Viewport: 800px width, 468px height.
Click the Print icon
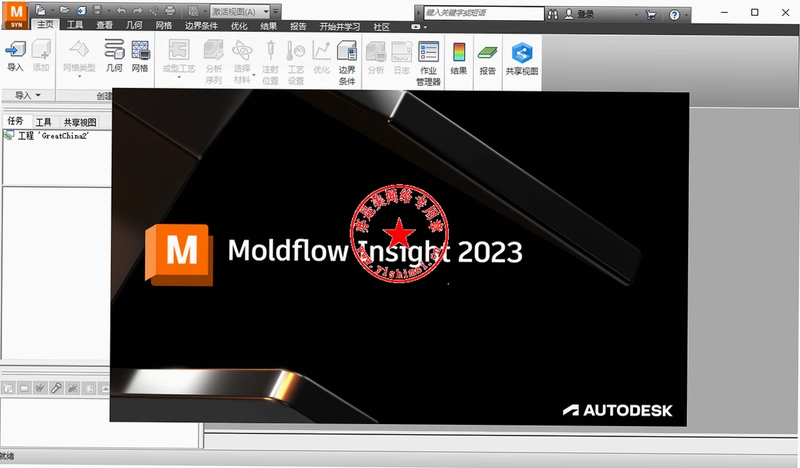coord(170,10)
